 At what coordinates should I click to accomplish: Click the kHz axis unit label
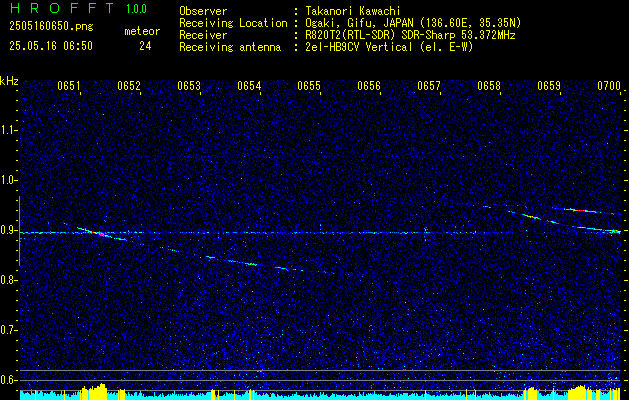tap(9, 81)
